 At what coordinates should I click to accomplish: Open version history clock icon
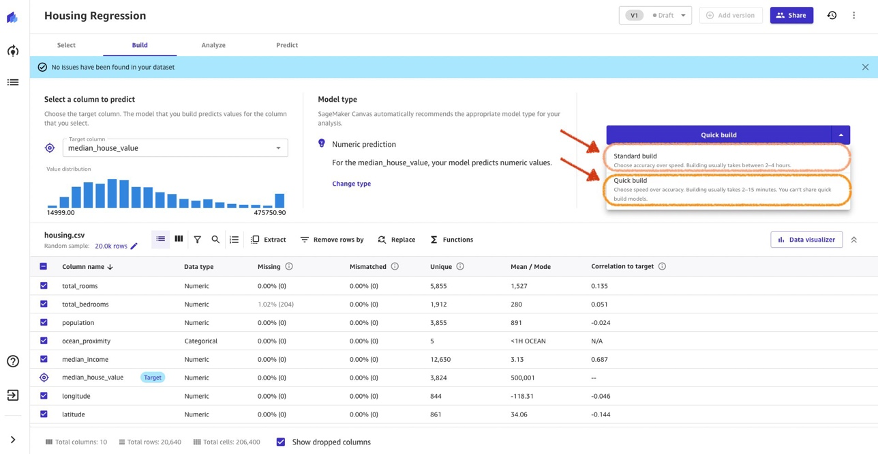[832, 15]
